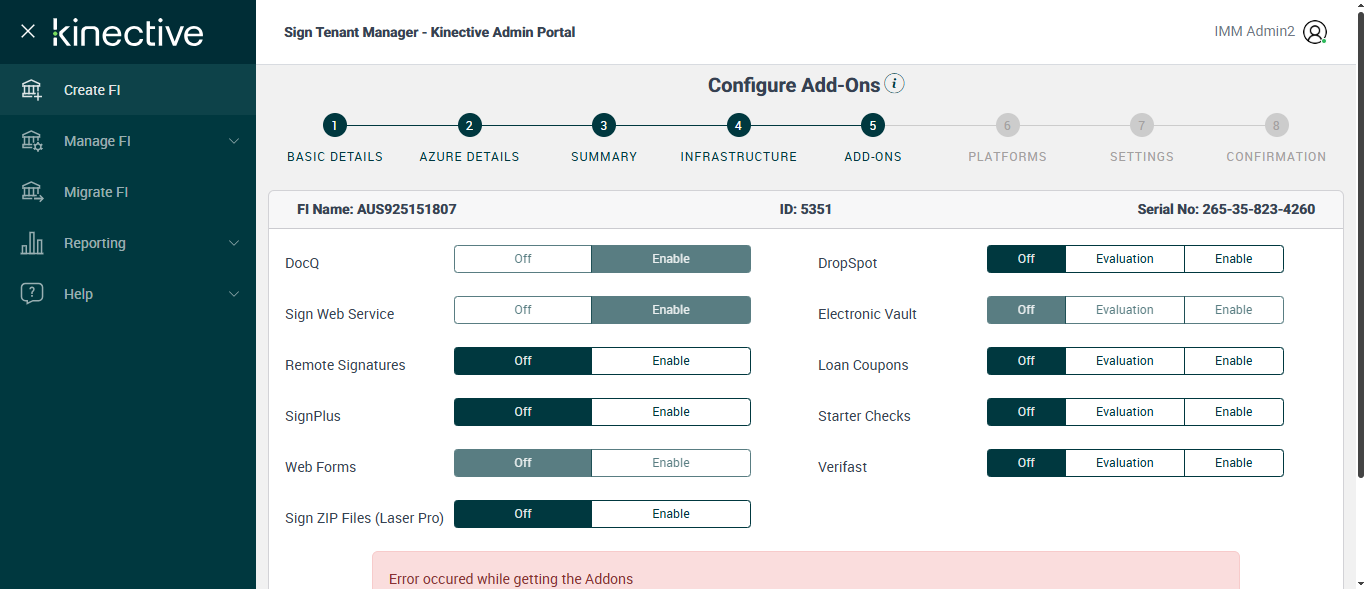
Task: Click the Manage FI bank-gear icon
Action: (32, 141)
